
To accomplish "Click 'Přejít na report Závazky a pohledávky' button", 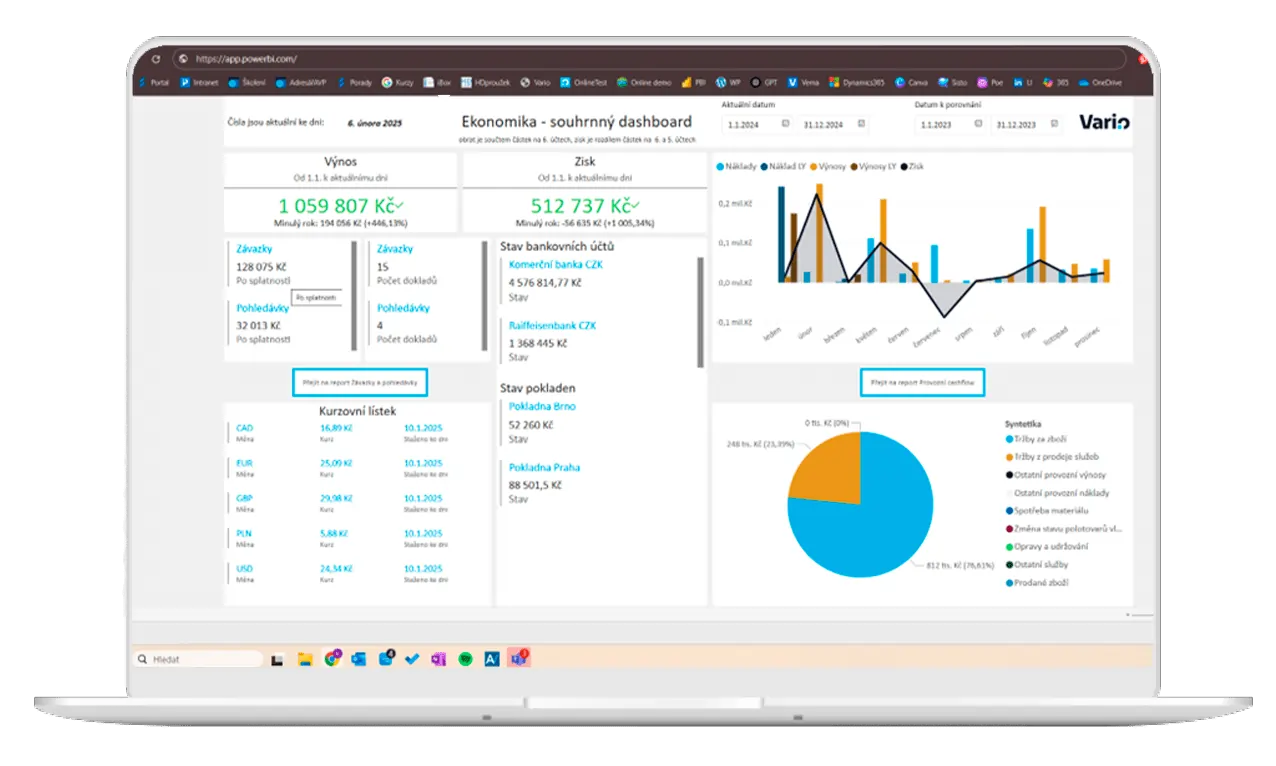I will [360, 382].
